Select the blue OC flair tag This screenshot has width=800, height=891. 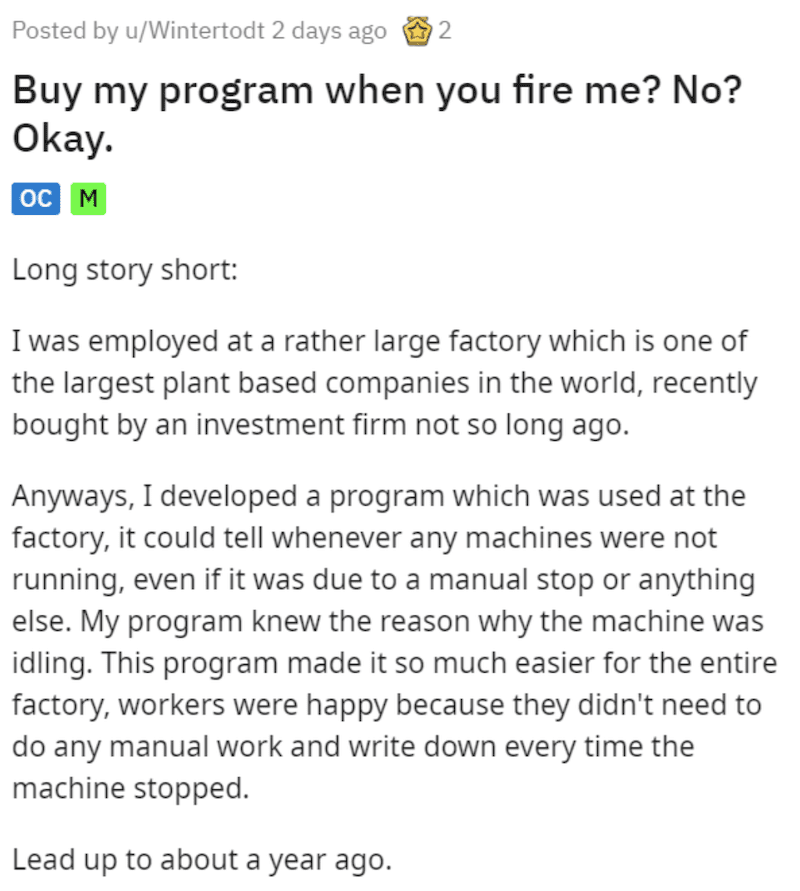tap(36, 199)
